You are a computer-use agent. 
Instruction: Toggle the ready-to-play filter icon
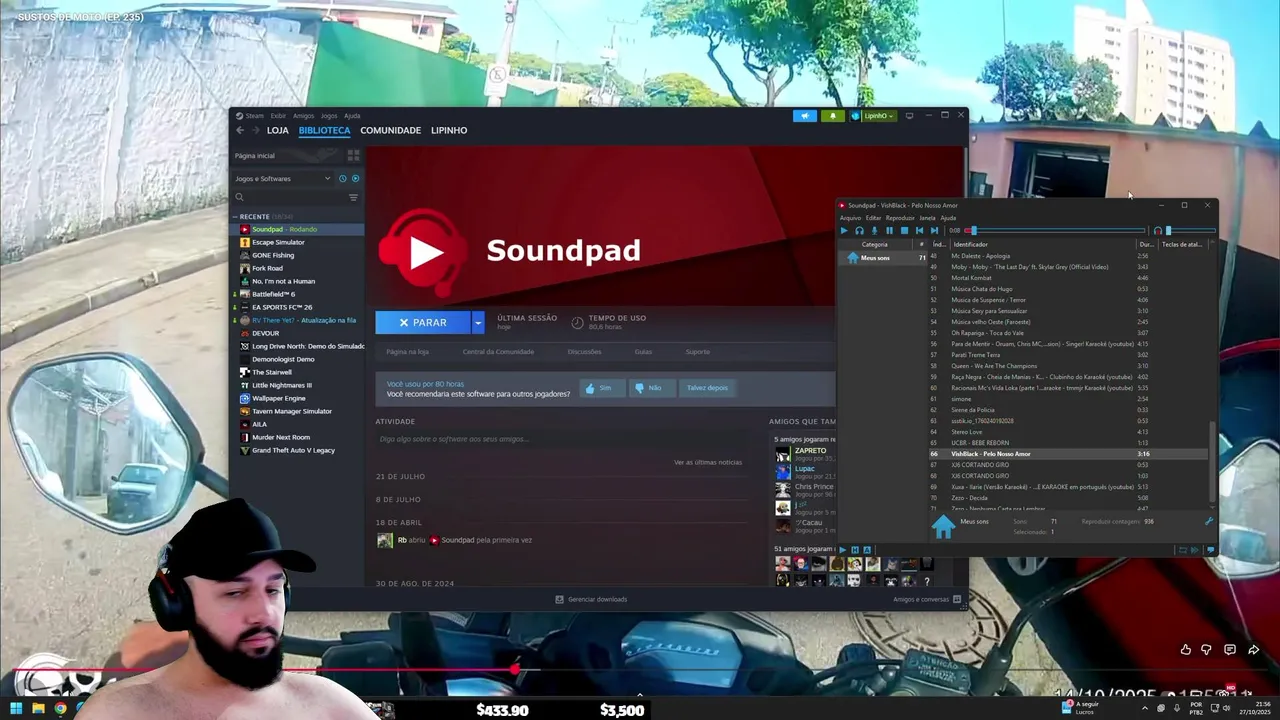(x=355, y=178)
